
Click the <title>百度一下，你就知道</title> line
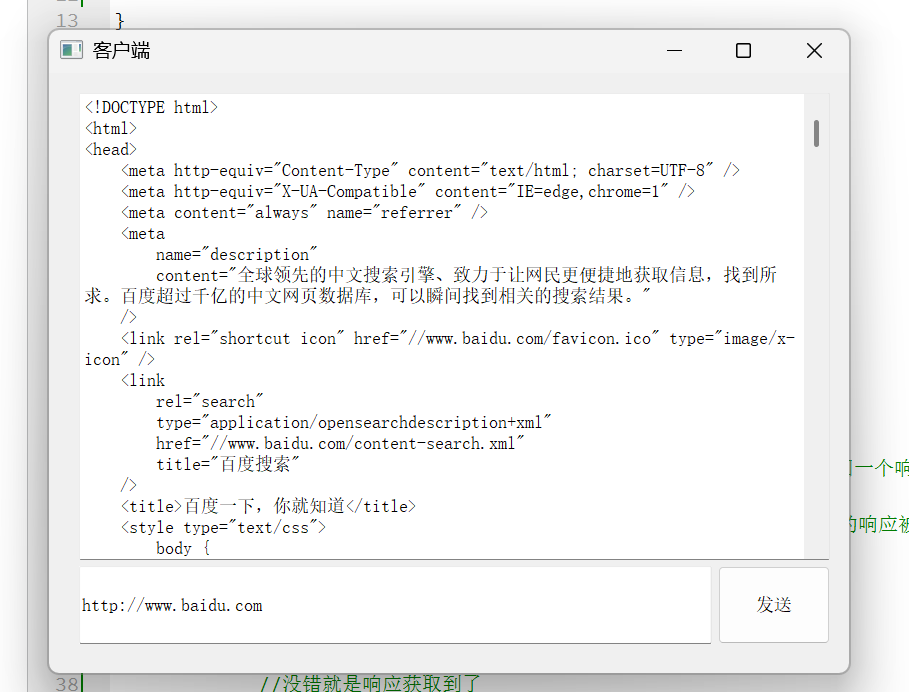coord(268,507)
